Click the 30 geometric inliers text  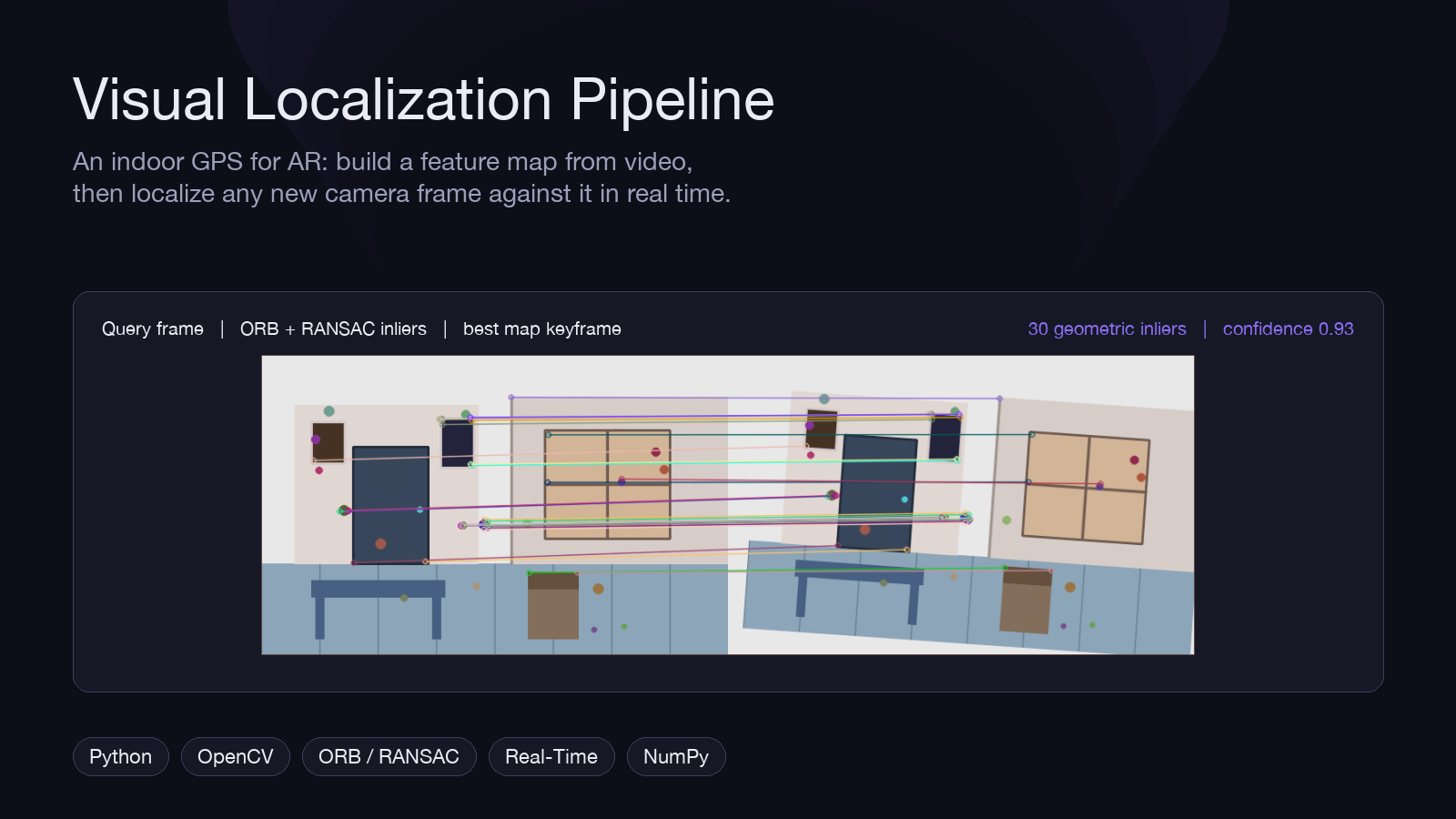pos(1107,329)
